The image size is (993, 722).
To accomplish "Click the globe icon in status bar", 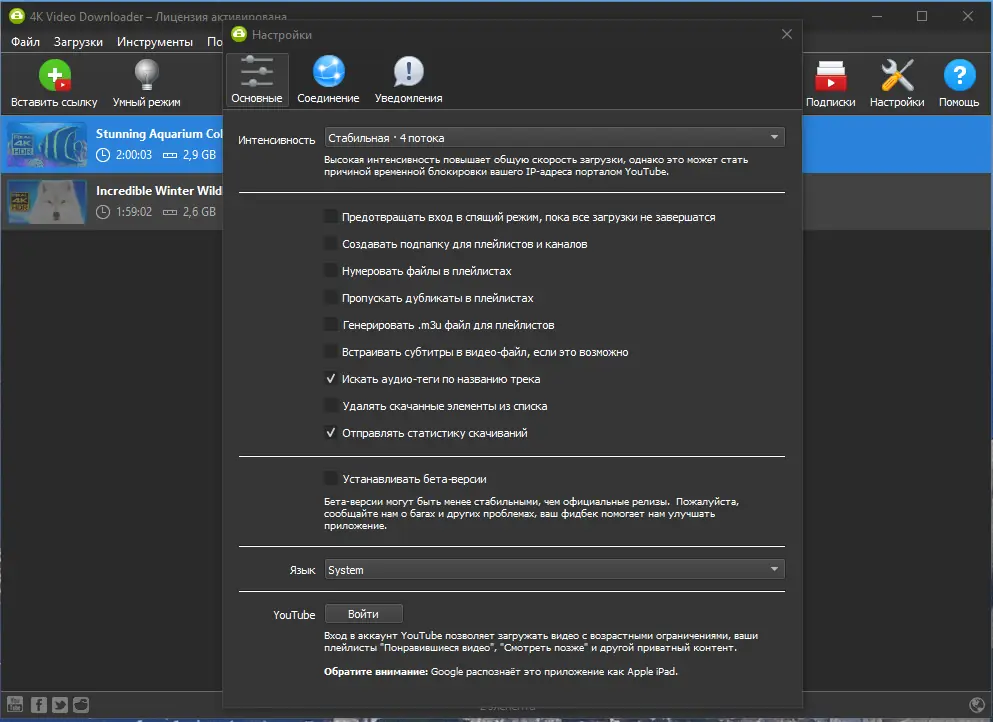I will 977,704.
